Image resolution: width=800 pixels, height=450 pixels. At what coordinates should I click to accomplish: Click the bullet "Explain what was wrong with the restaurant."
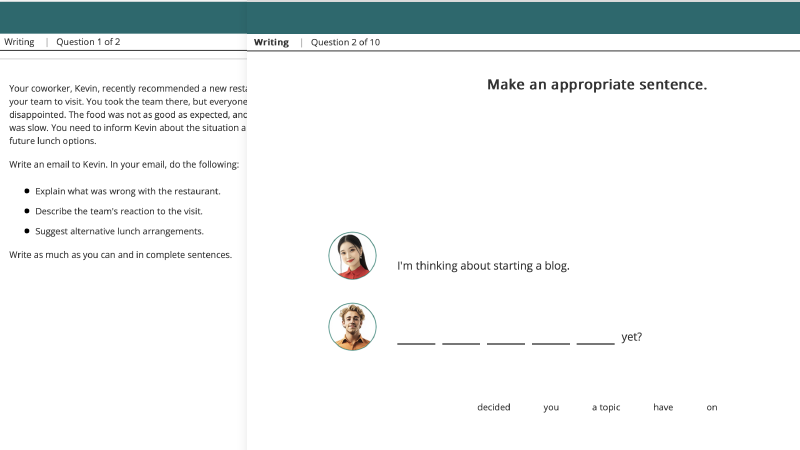click(128, 191)
